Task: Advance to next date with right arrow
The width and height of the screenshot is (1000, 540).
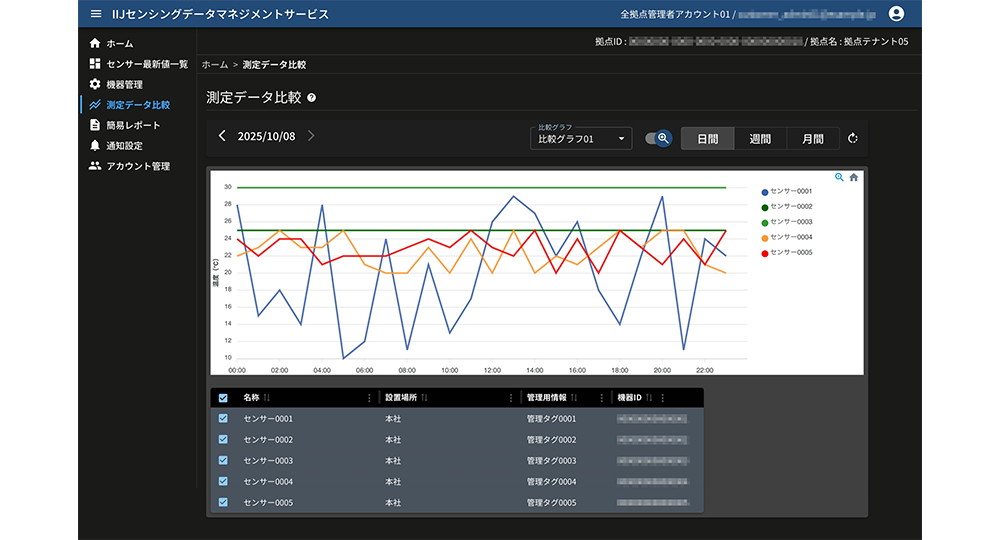Action: click(x=311, y=136)
